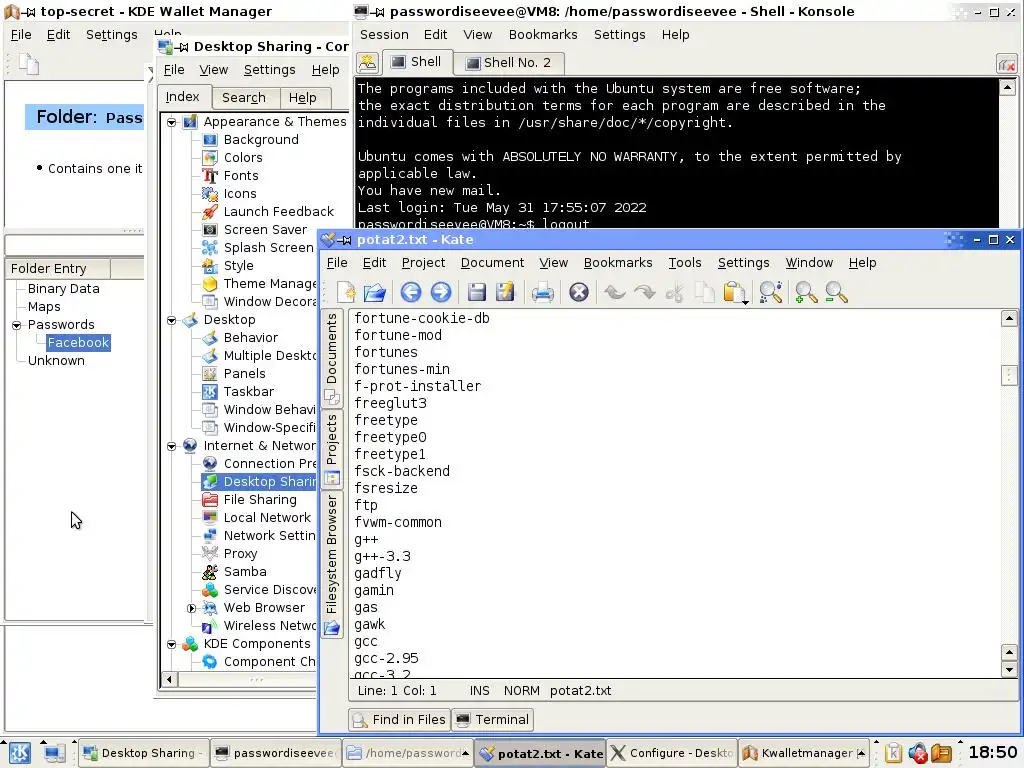The image size is (1024, 768).
Task: Collapse the Passwords folder in Wallet Manager
Action: tap(16, 325)
